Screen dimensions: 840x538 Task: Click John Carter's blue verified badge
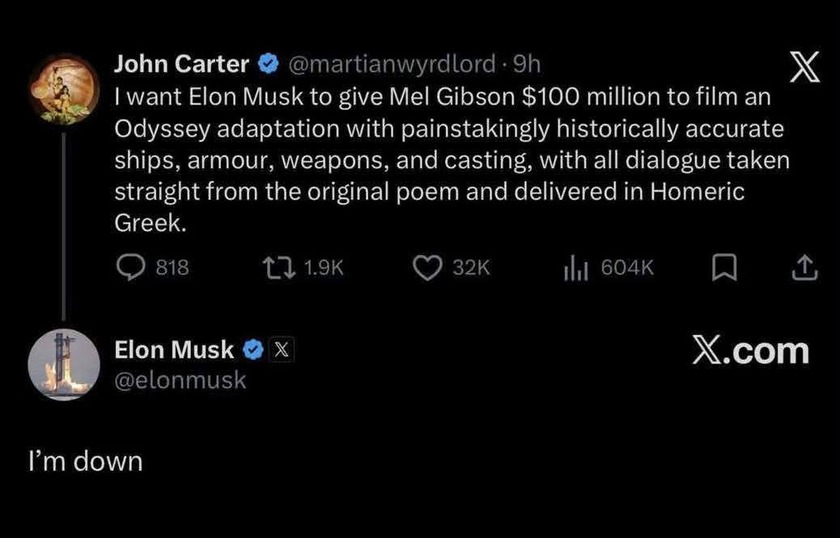[x=269, y=64]
